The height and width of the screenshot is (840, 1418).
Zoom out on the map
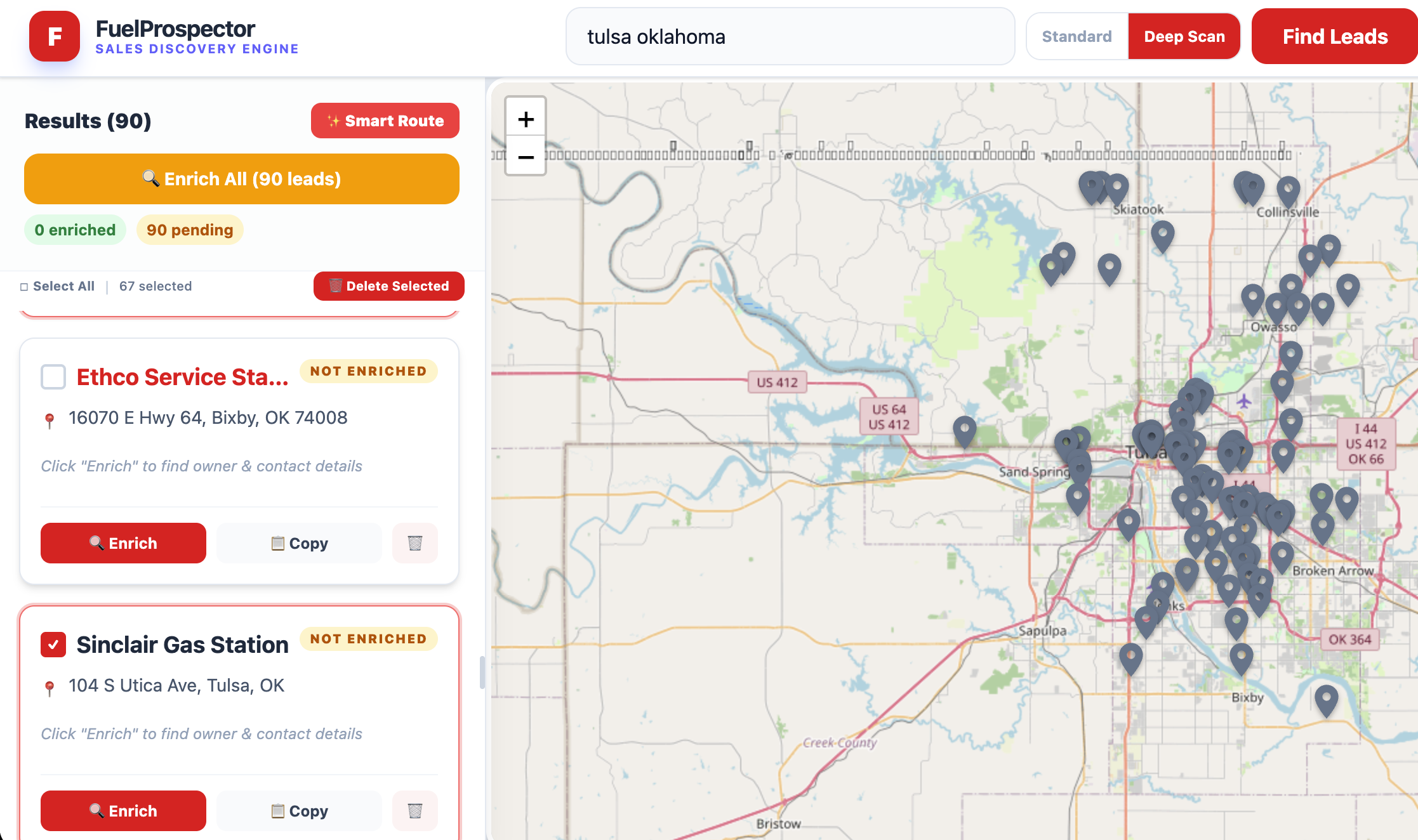(526, 156)
